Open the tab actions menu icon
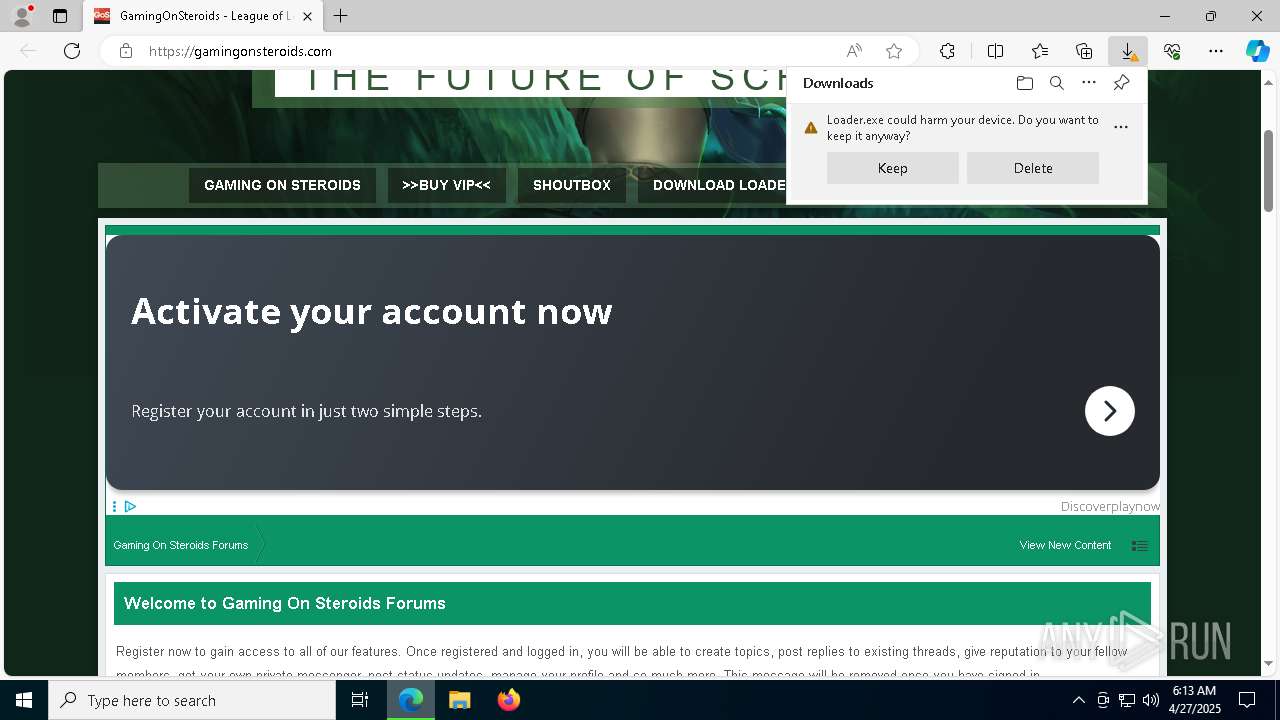1280x720 pixels. coord(60,16)
